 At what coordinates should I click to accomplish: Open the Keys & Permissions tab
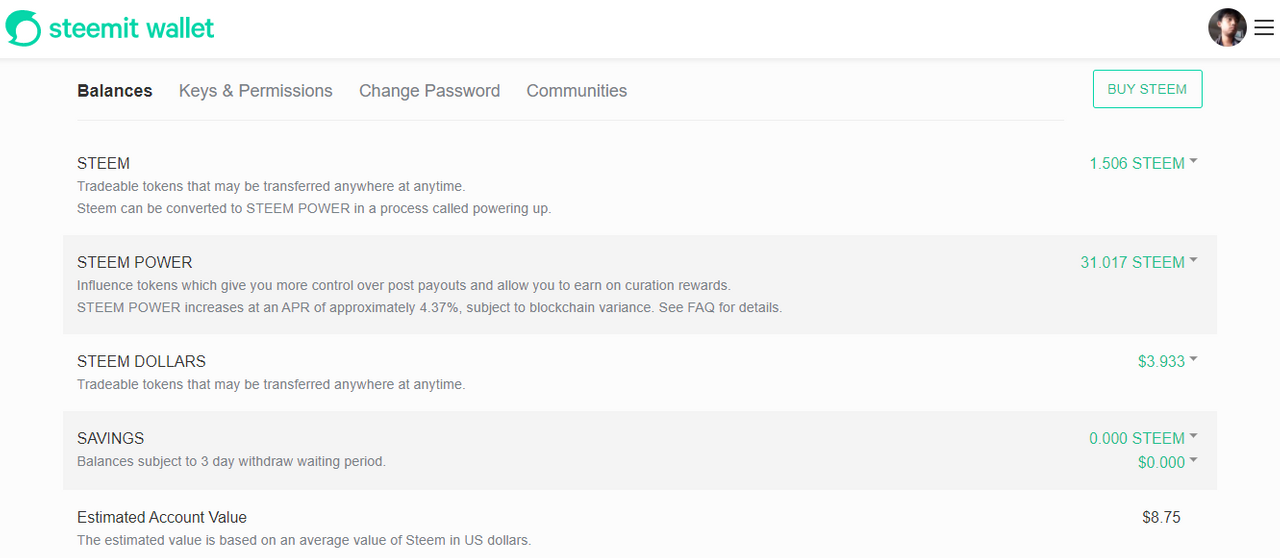tap(256, 91)
